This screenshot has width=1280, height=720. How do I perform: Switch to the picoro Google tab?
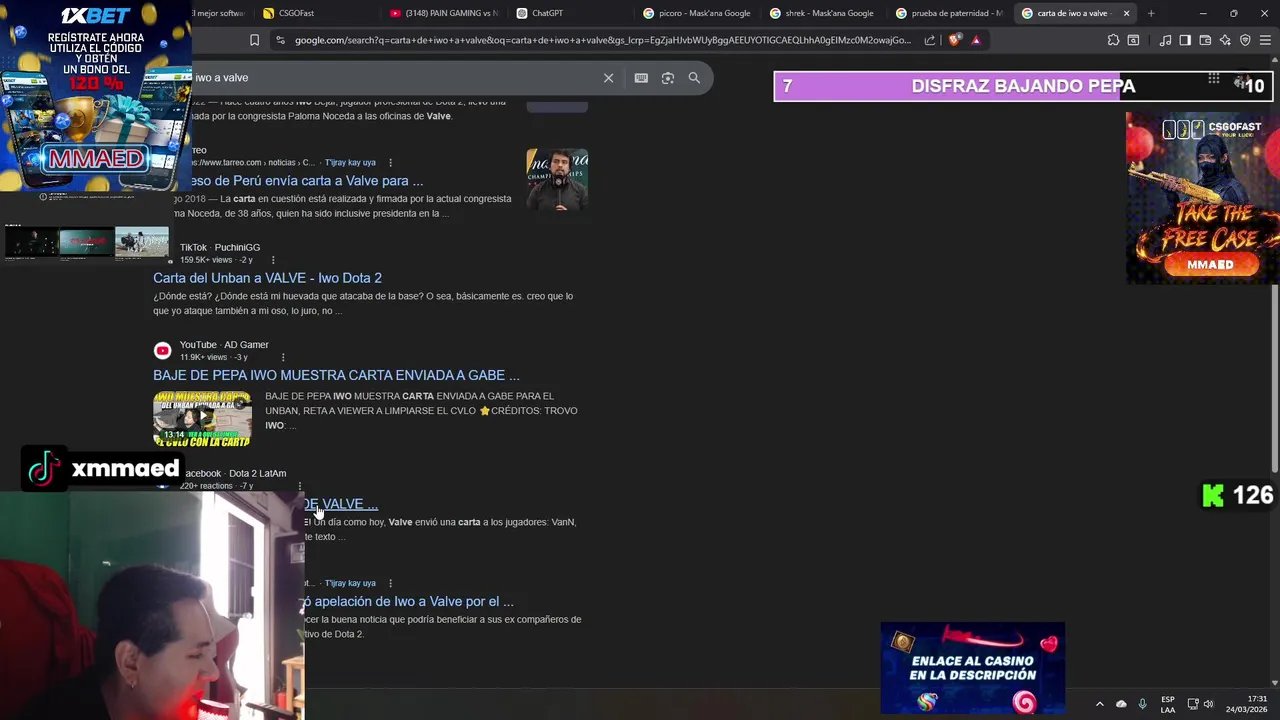[697, 13]
